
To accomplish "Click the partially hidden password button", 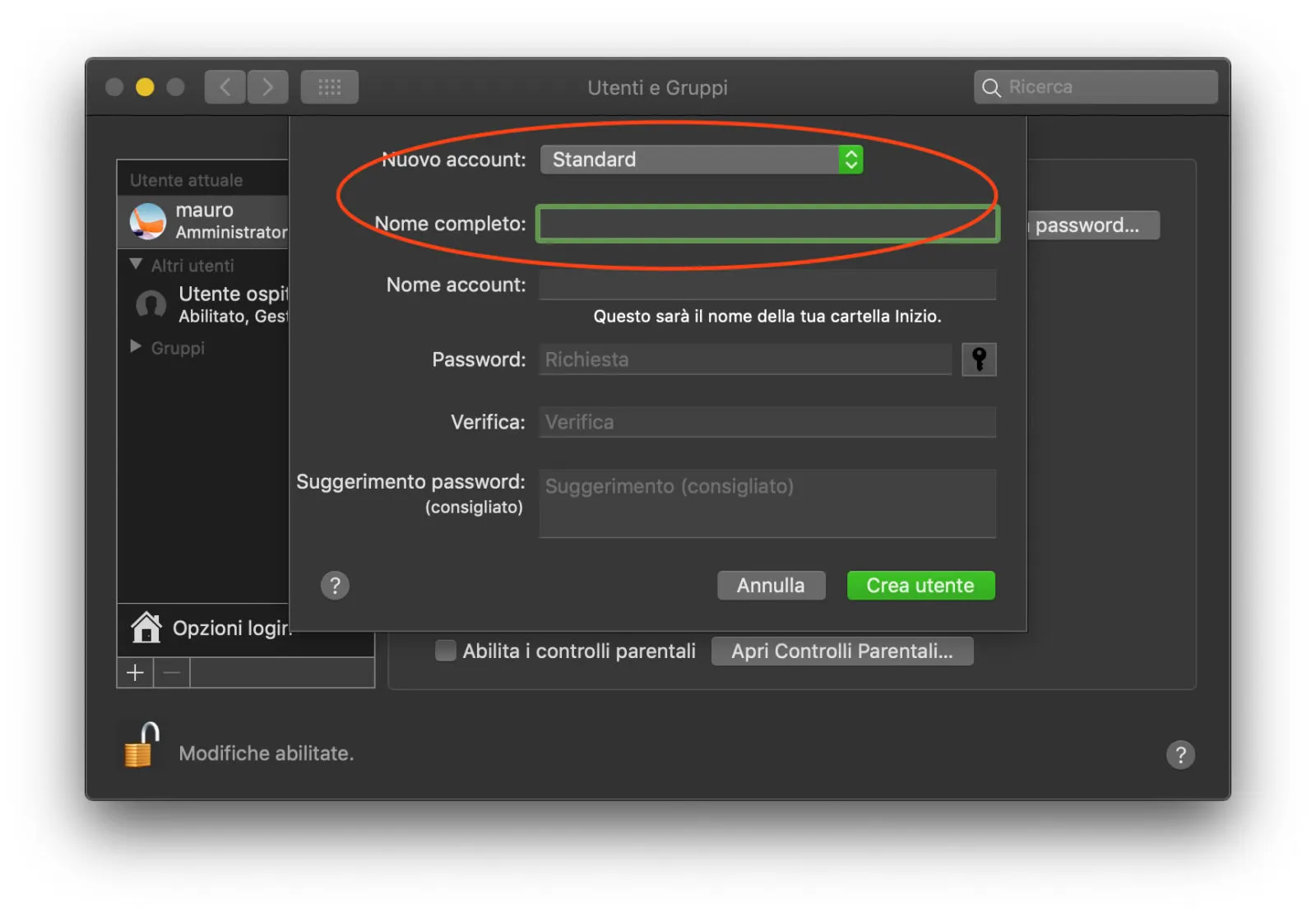I will [x=1093, y=225].
